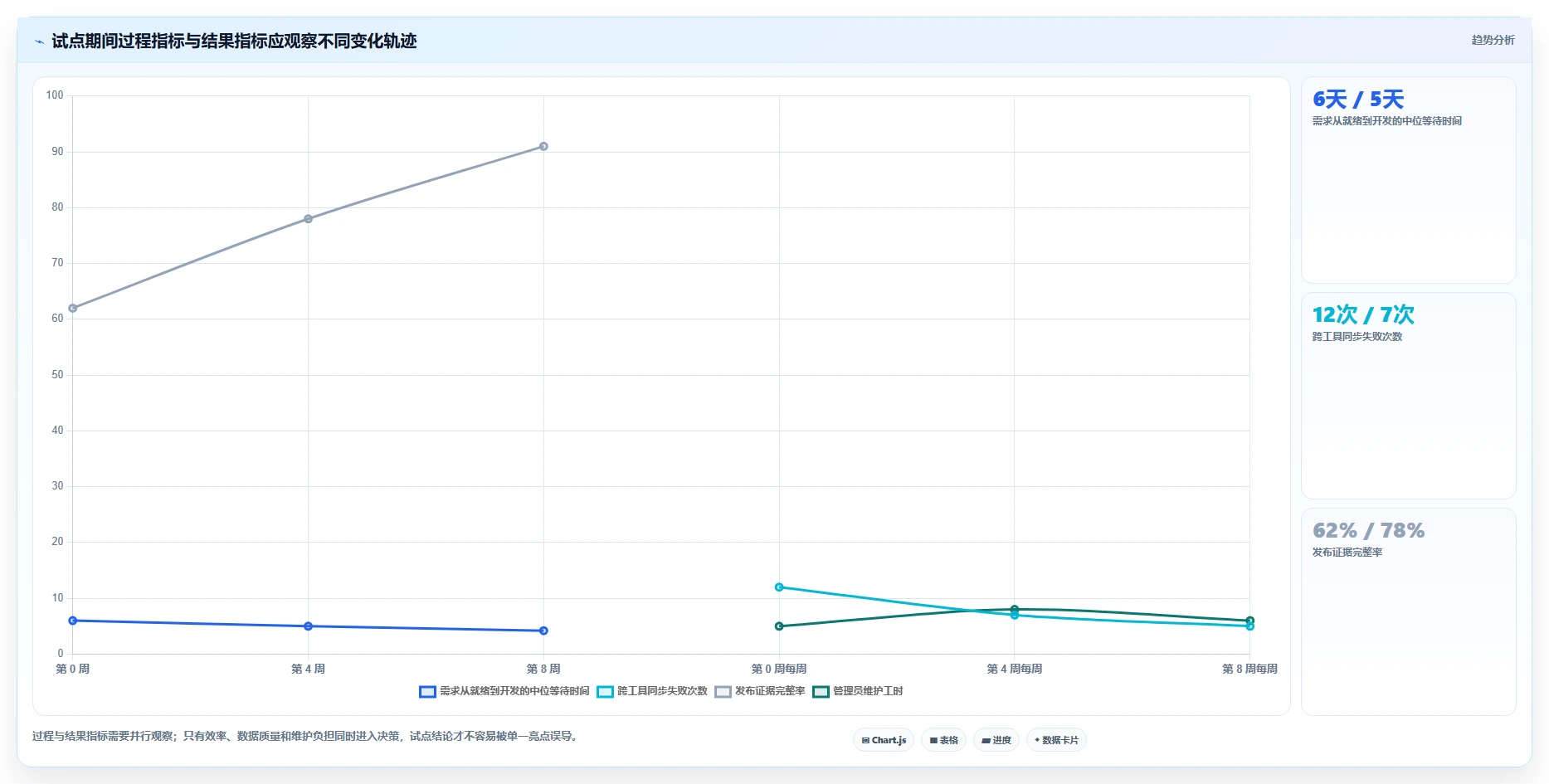The image size is (1549, 784).
Task: Click the 第 4 周每周 x-axis label
Action: click(1014, 669)
